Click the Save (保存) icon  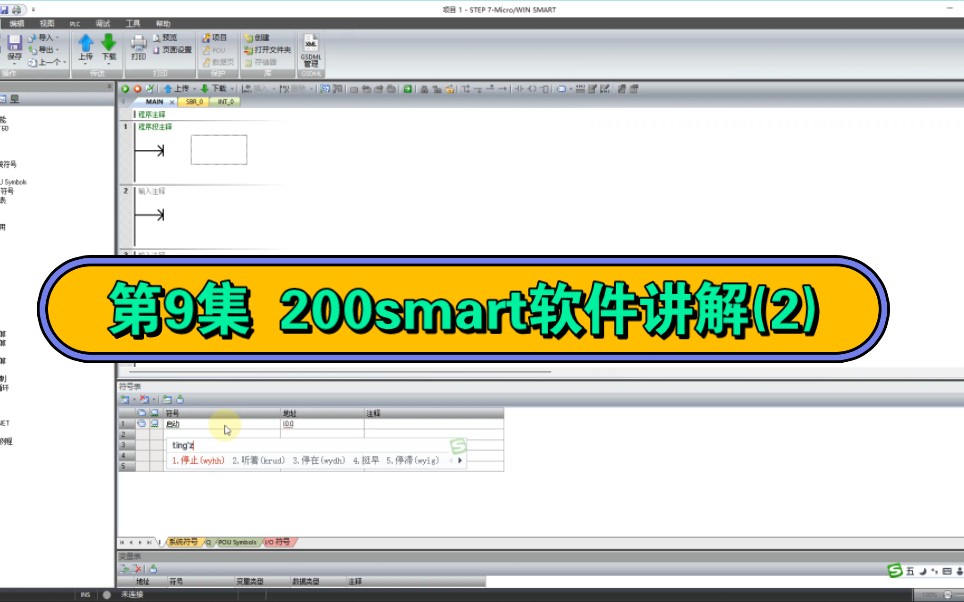pyautogui.click(x=14, y=41)
